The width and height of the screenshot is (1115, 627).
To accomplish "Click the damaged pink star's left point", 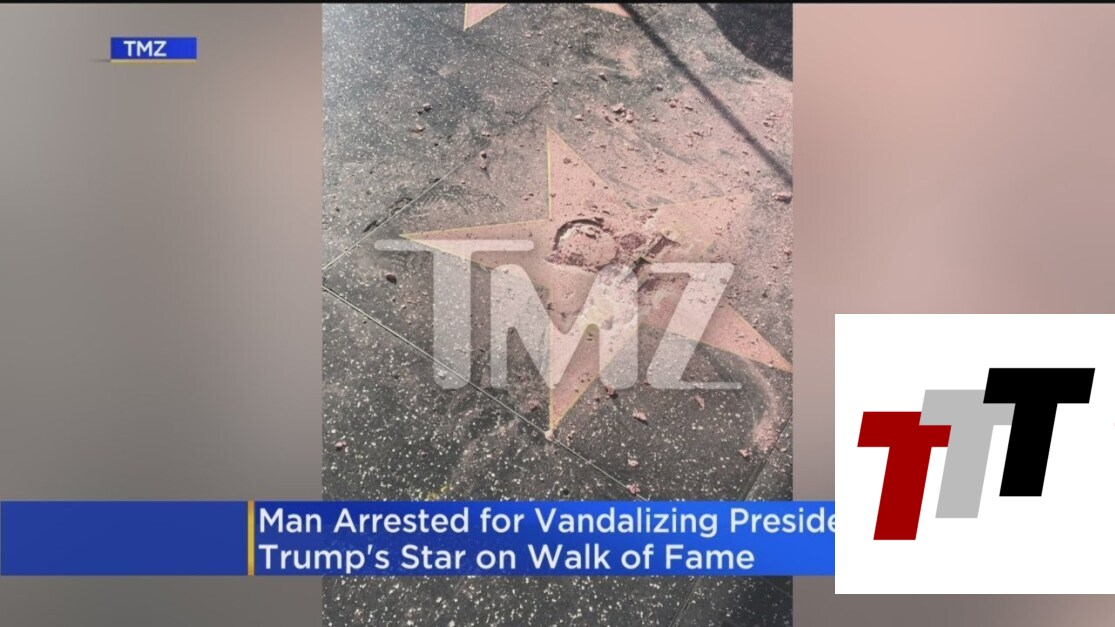I will tap(455, 240).
